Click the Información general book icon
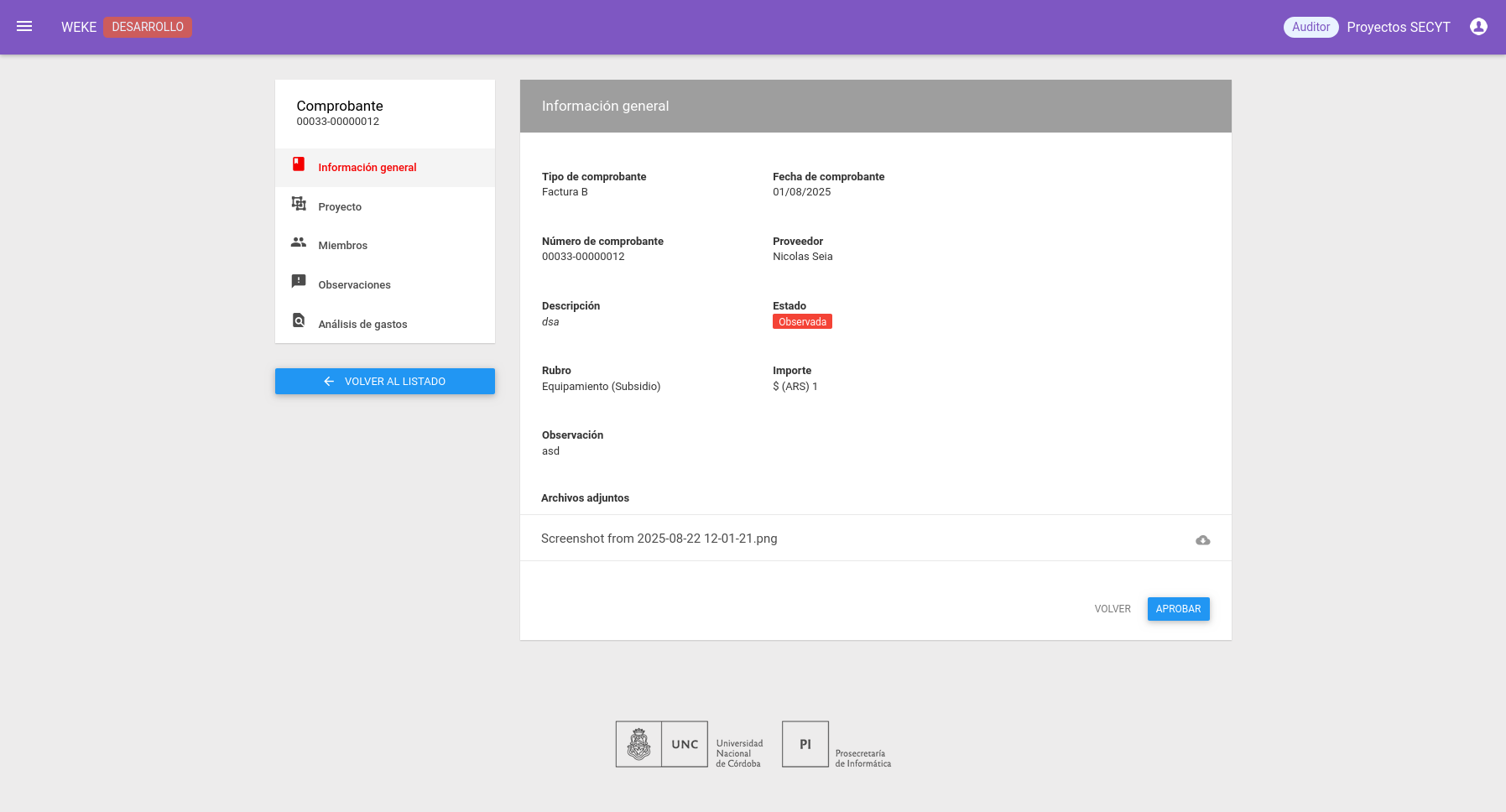1506x812 pixels. [299, 164]
